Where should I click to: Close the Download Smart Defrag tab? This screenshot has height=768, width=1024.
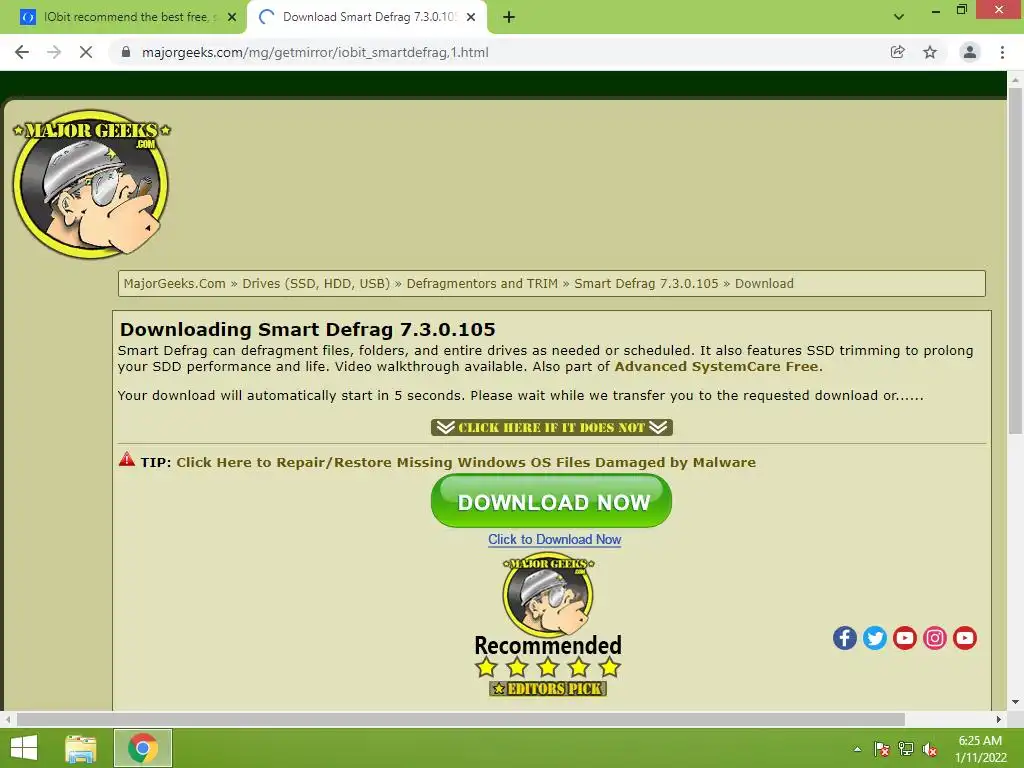(x=471, y=17)
